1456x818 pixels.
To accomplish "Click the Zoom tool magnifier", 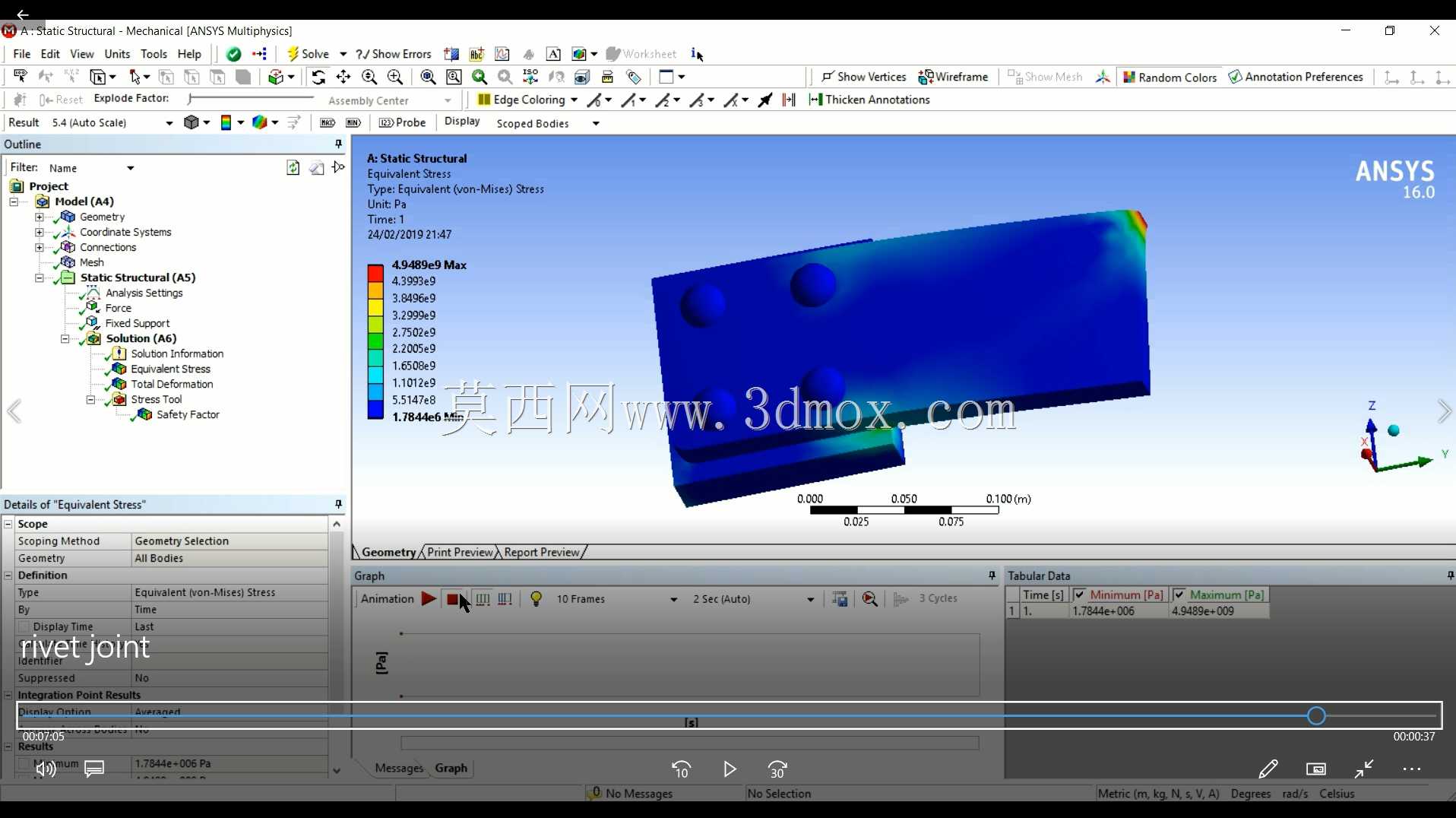I will [369, 77].
